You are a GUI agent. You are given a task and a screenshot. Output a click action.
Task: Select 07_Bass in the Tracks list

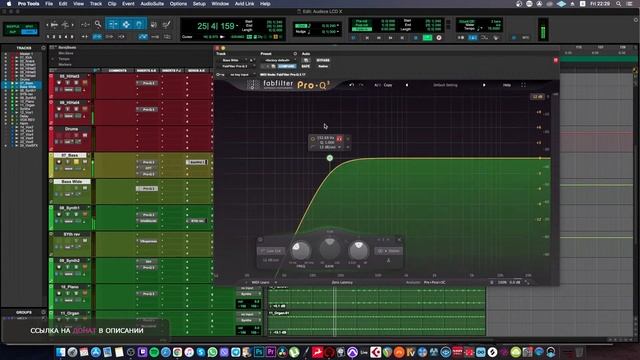pos(27,83)
